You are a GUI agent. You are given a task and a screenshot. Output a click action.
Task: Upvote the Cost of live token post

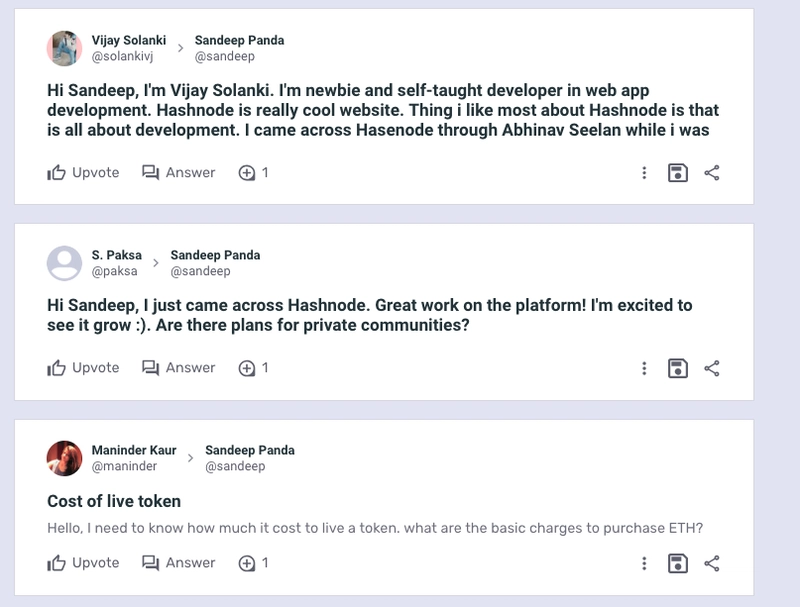83,563
